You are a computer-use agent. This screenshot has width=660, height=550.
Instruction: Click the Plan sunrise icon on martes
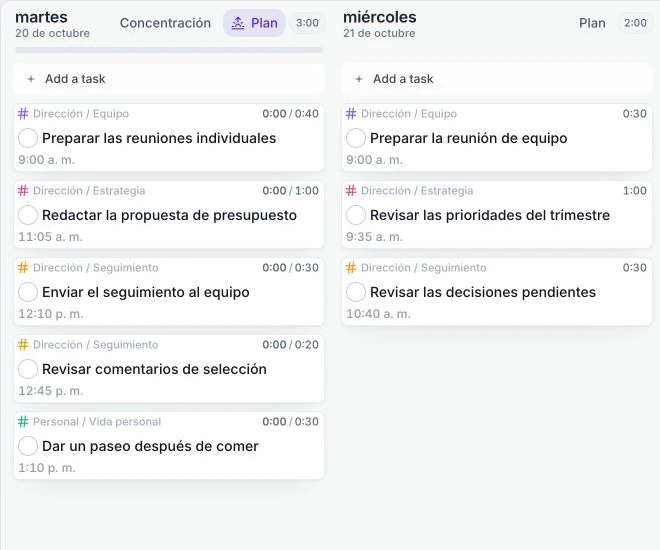pyautogui.click(x=238, y=23)
